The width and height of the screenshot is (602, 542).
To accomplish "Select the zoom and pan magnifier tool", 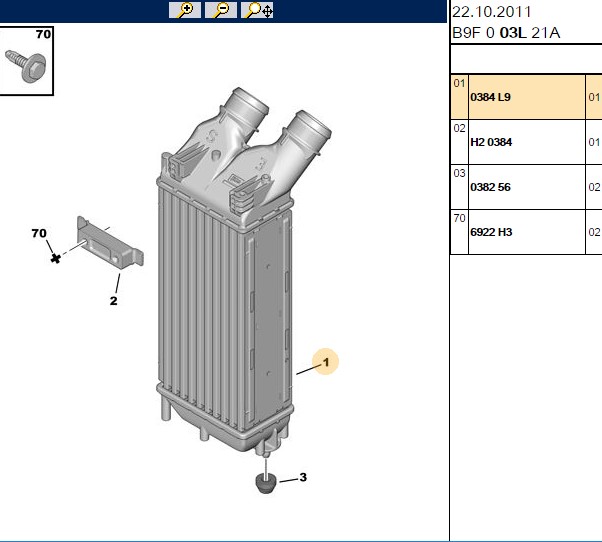I will coord(257,10).
